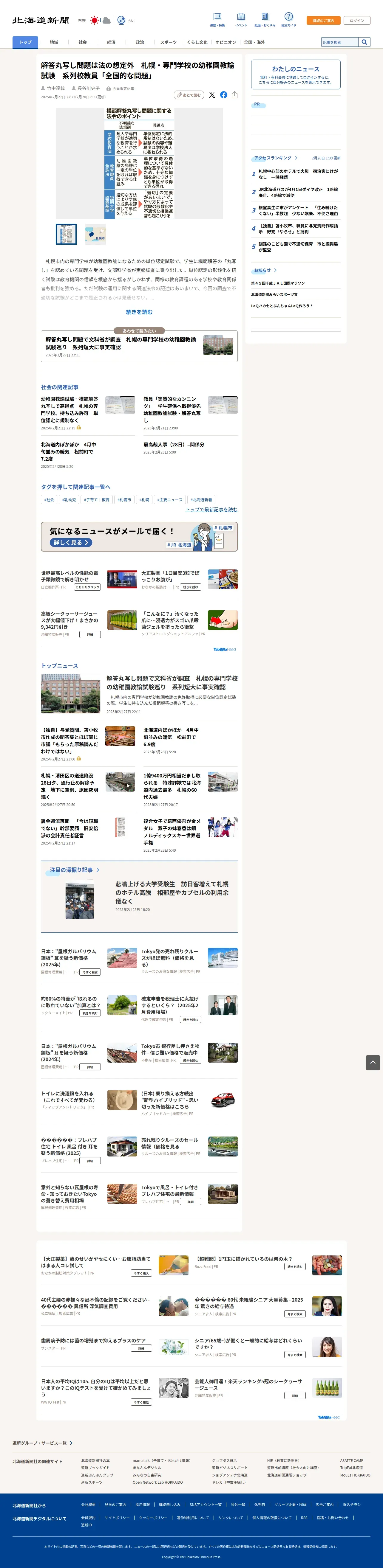Click the sunny weather icon for 石狩
The width and height of the screenshot is (383, 1568).
(x=94, y=20)
